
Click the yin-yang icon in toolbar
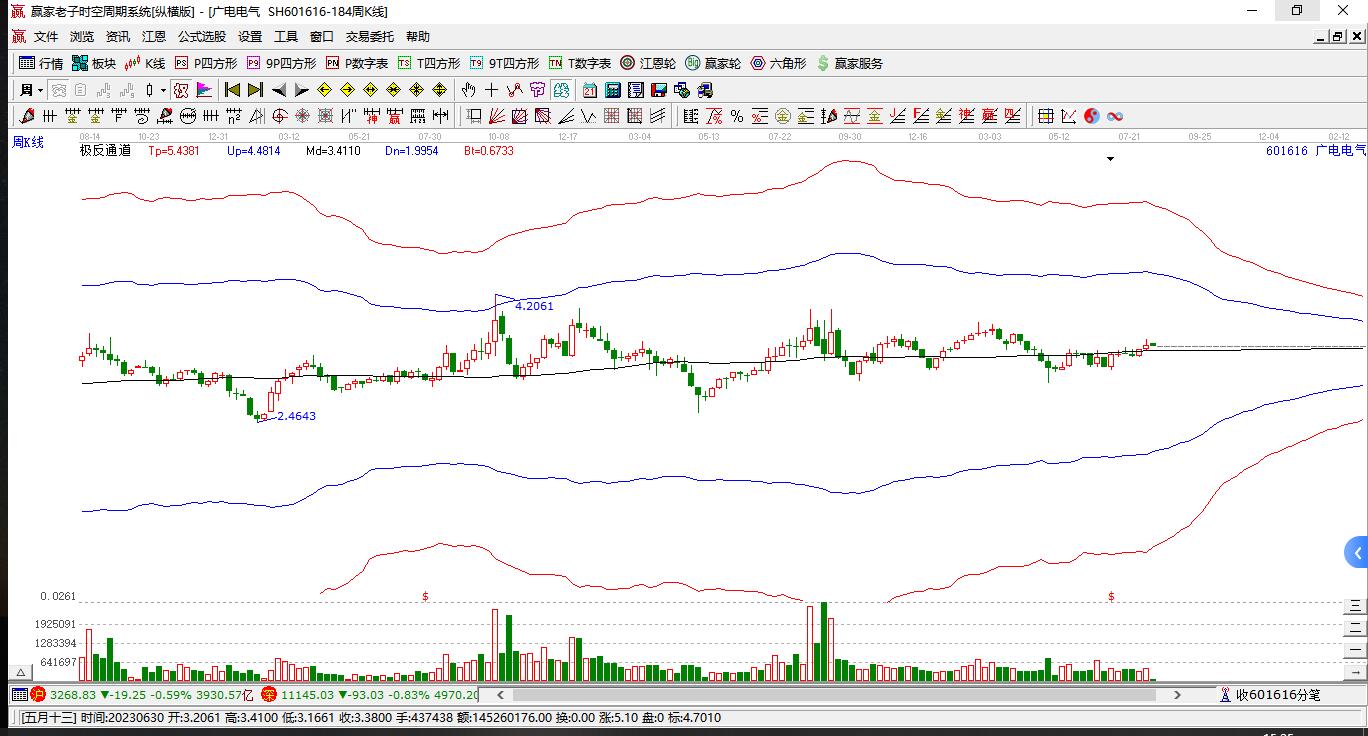(x=1092, y=116)
